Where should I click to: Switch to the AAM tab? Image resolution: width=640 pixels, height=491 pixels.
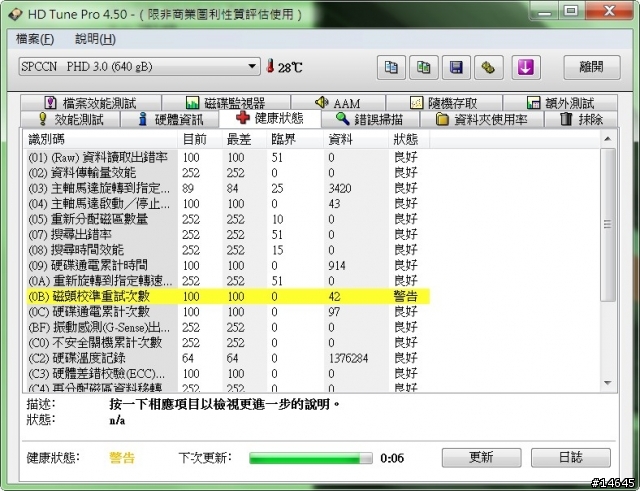click(338, 102)
